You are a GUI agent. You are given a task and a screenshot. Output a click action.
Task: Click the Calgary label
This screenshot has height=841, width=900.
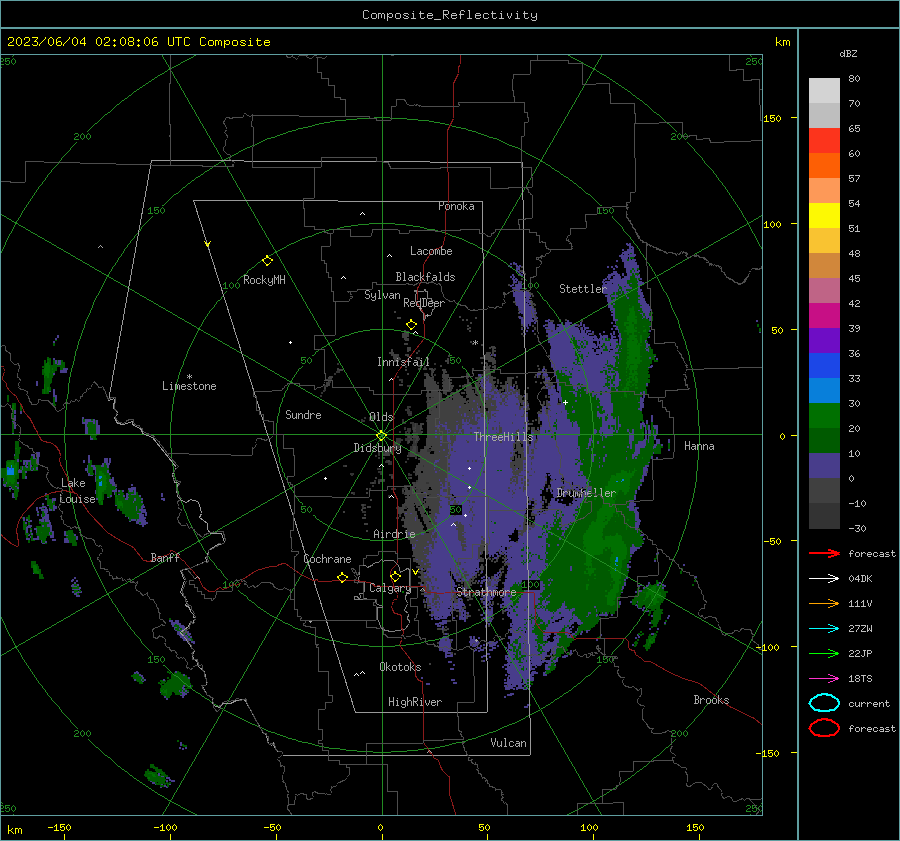[x=390, y=588]
